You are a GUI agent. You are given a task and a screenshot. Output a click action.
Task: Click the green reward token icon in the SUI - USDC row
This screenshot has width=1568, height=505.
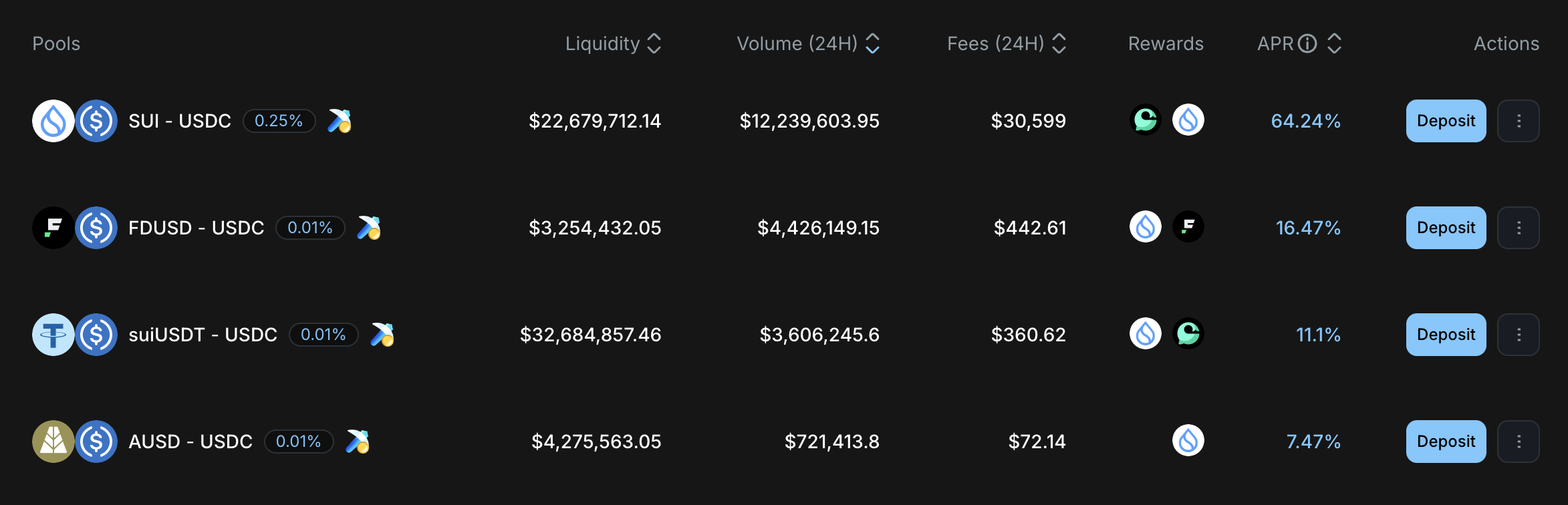(1146, 120)
